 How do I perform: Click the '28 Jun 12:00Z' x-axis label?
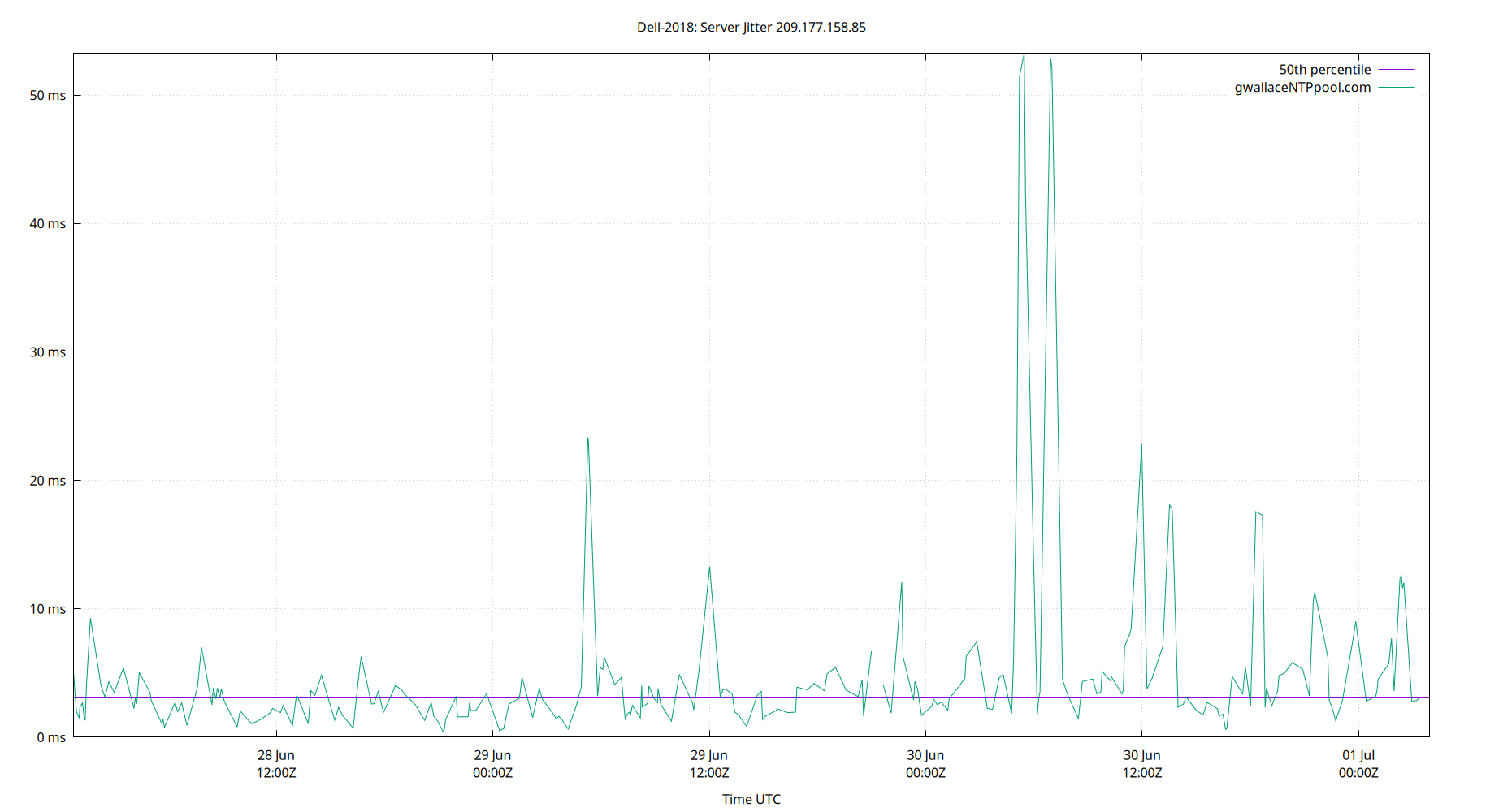coord(276,764)
